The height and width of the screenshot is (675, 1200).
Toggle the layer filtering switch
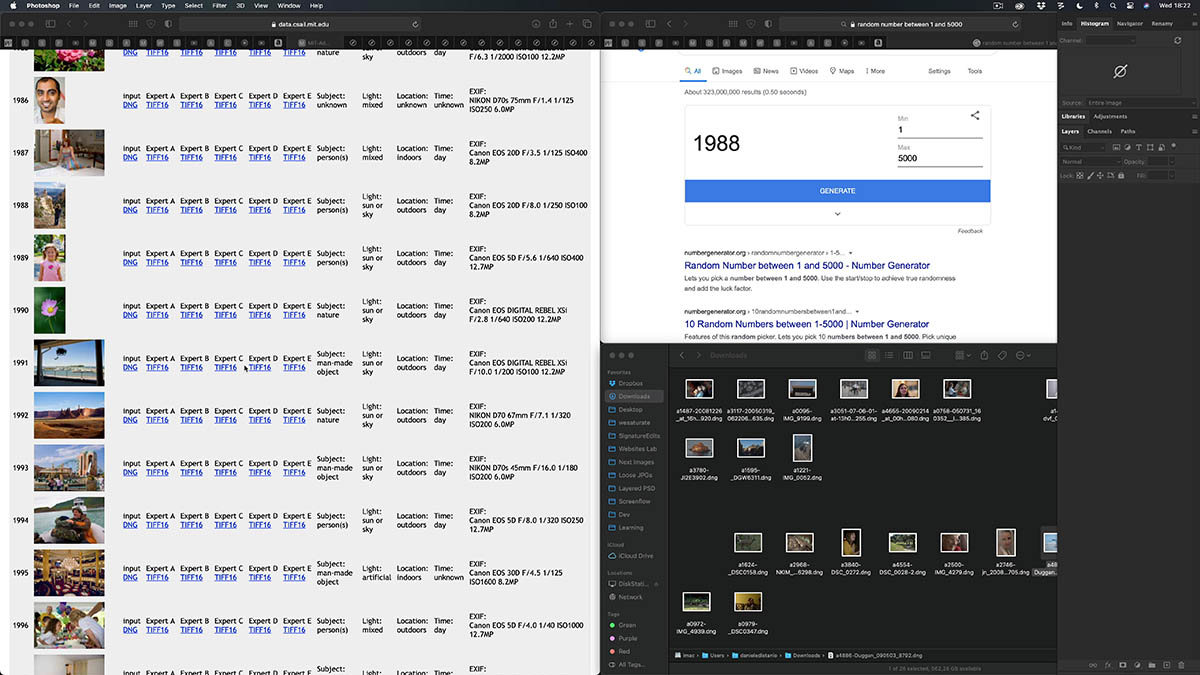coord(1173,146)
